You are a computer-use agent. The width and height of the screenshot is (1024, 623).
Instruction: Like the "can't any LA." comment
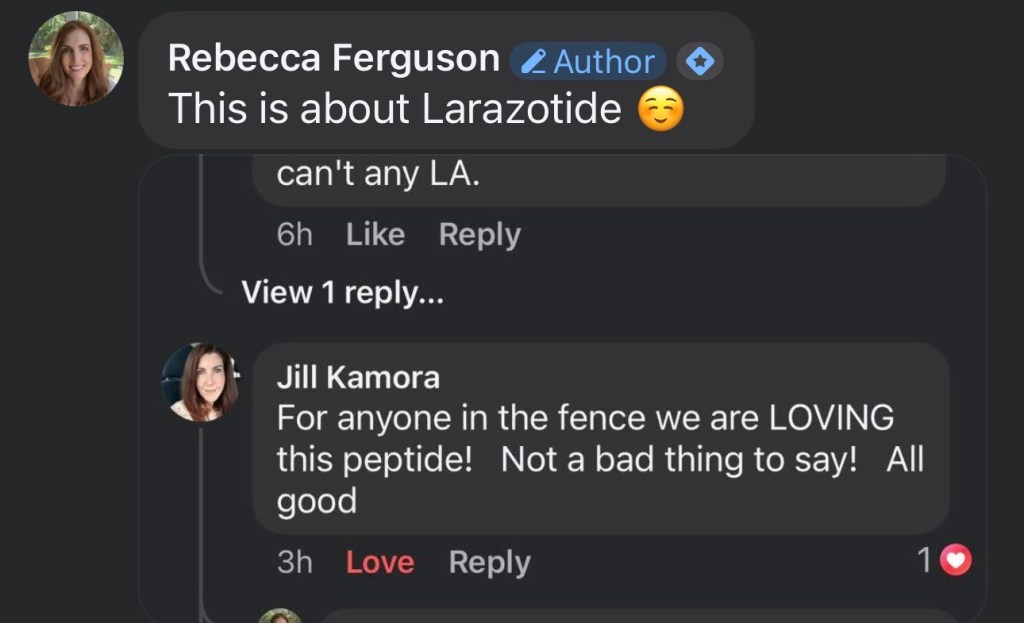click(x=375, y=235)
